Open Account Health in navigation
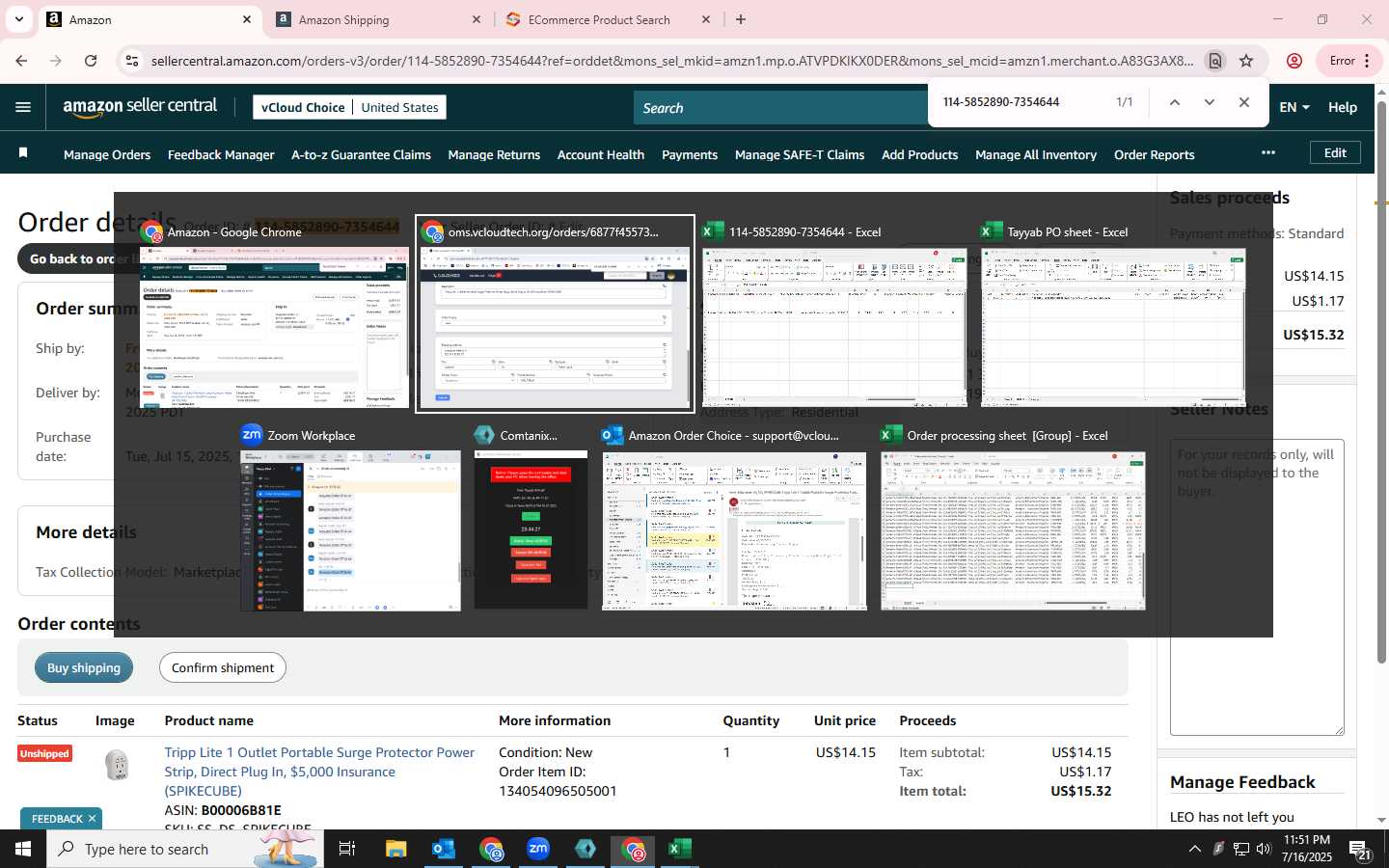This screenshot has height=868, width=1389. tap(601, 154)
